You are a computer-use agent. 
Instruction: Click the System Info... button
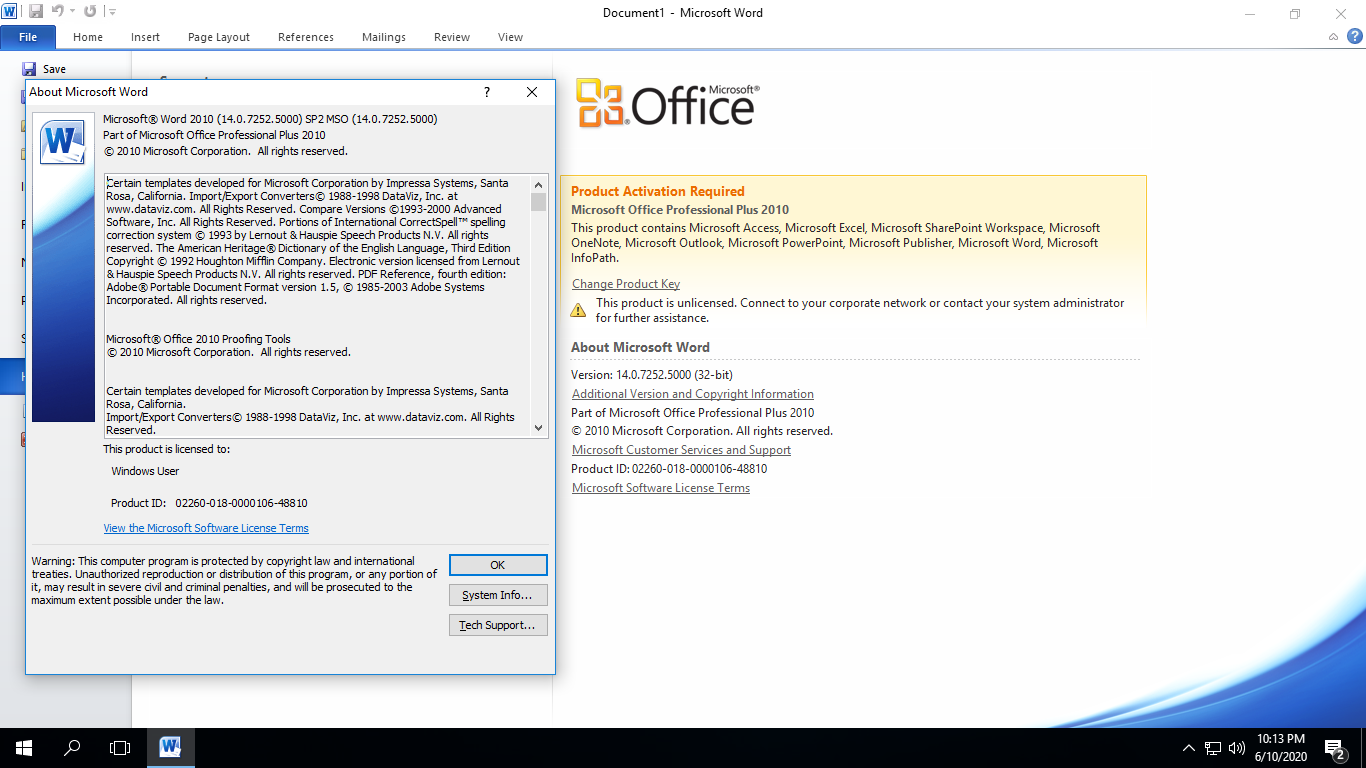(498, 595)
